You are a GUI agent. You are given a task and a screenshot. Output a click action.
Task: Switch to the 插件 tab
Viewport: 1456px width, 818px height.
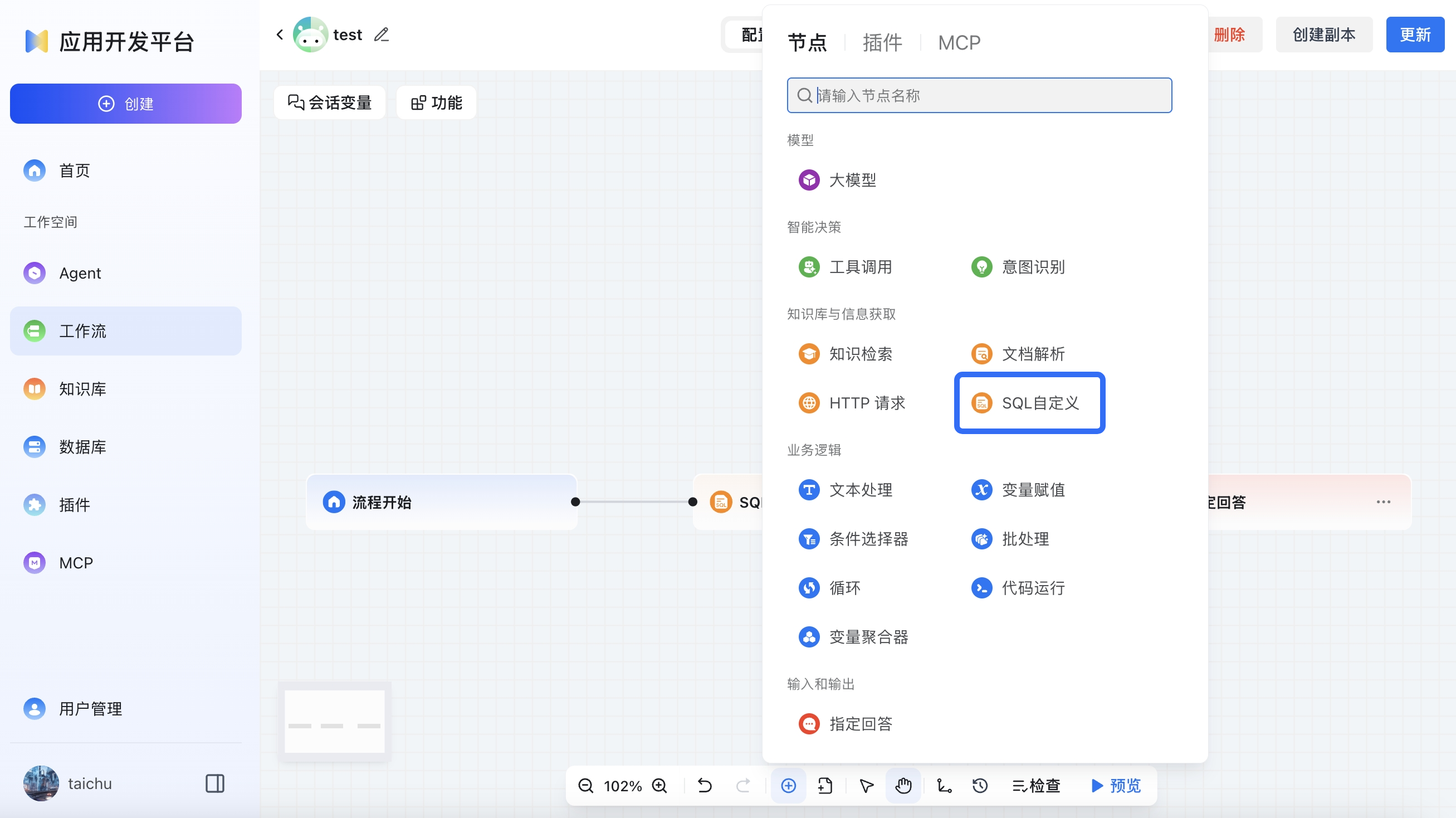[882, 43]
